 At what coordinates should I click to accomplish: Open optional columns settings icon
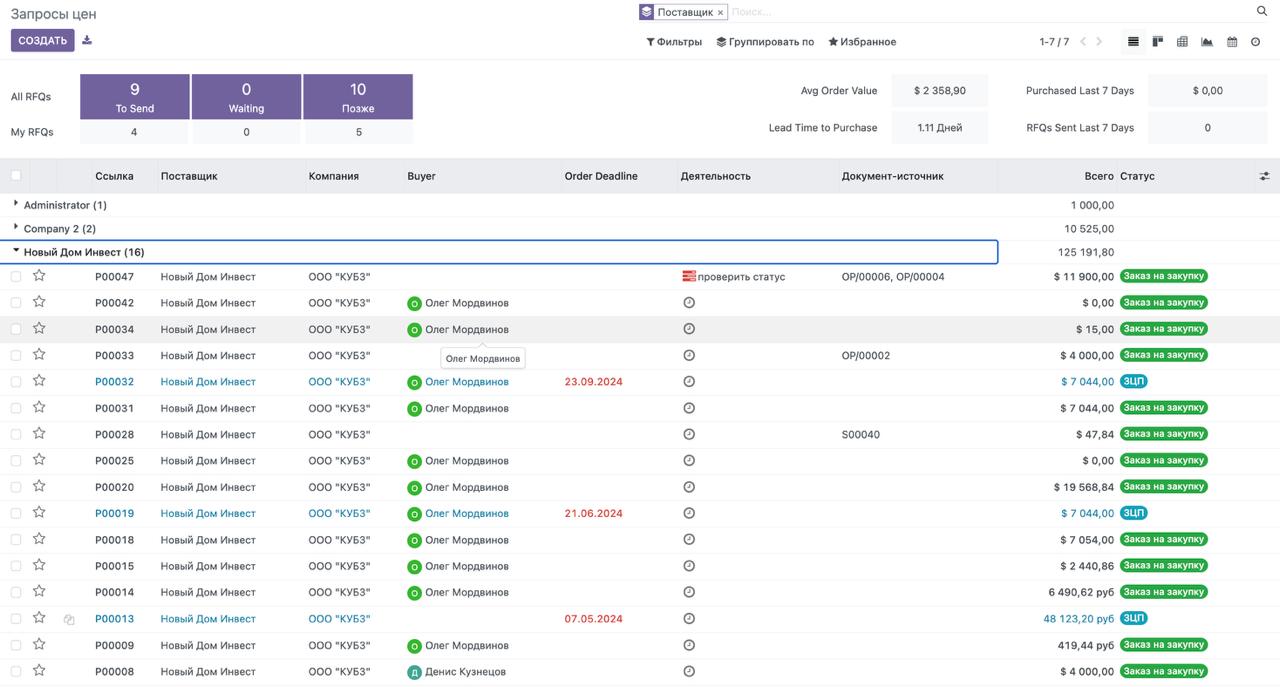[1264, 176]
